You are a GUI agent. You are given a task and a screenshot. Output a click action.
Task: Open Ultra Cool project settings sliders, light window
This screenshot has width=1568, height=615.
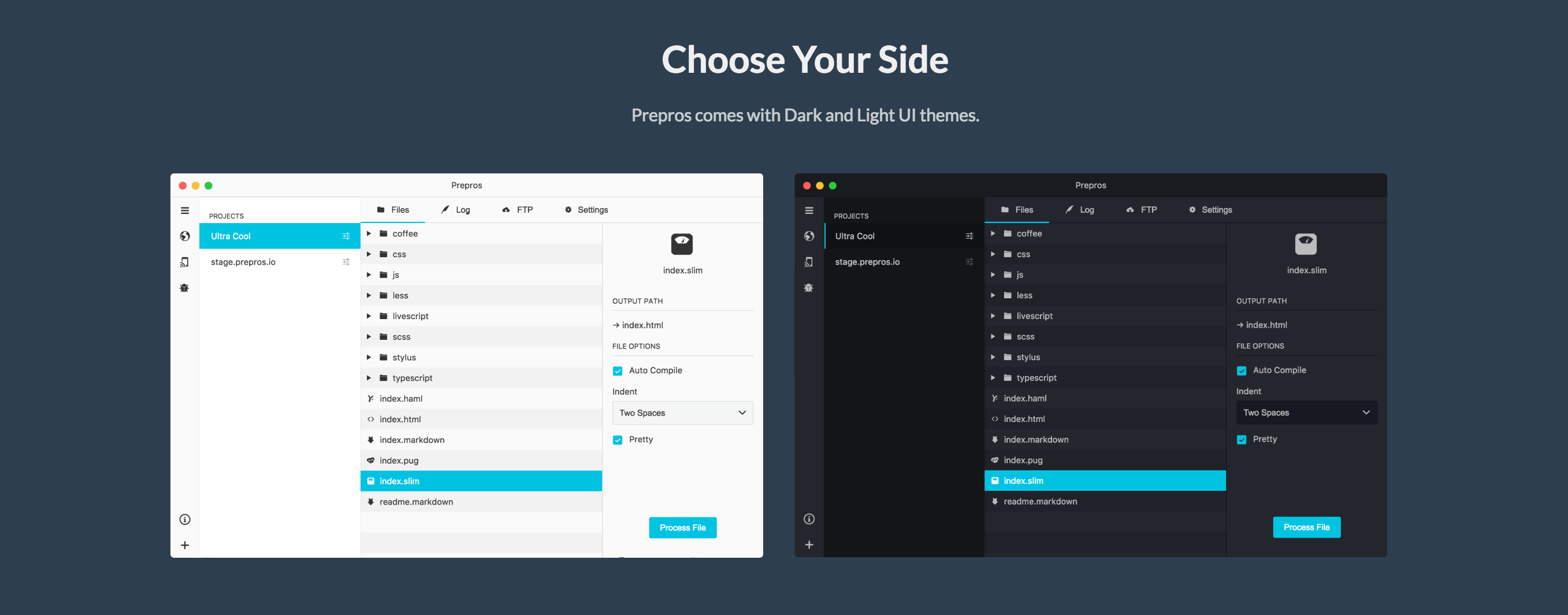[x=346, y=236]
